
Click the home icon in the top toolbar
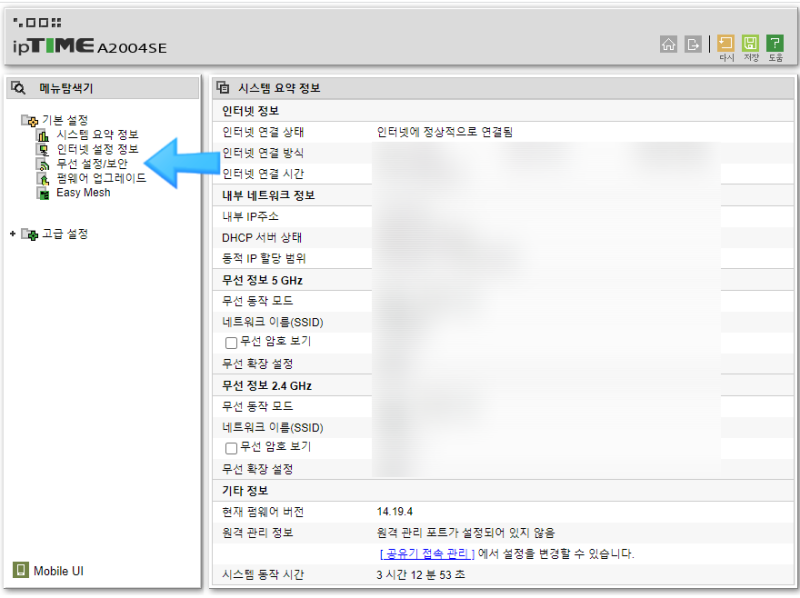668,44
